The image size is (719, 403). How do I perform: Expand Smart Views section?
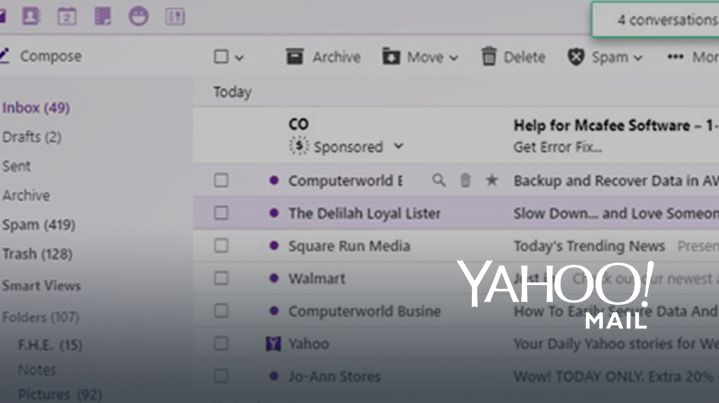[41, 286]
